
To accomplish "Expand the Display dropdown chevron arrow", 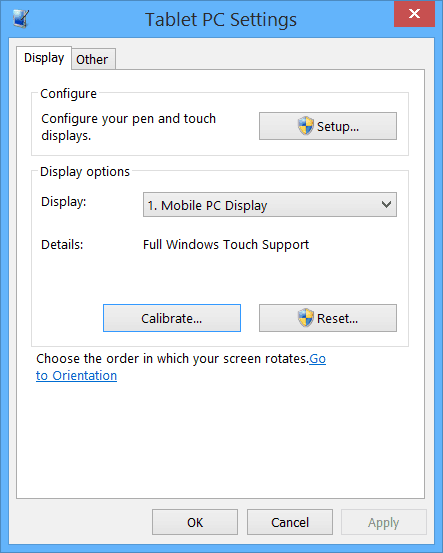I will point(386,205).
